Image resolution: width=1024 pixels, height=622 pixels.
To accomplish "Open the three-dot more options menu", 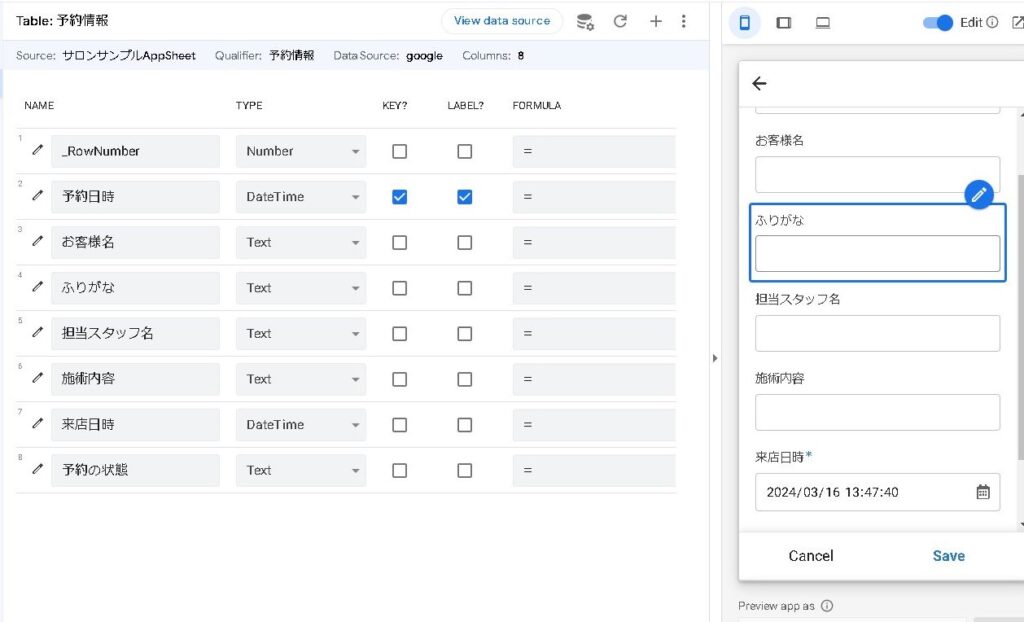I will (684, 21).
